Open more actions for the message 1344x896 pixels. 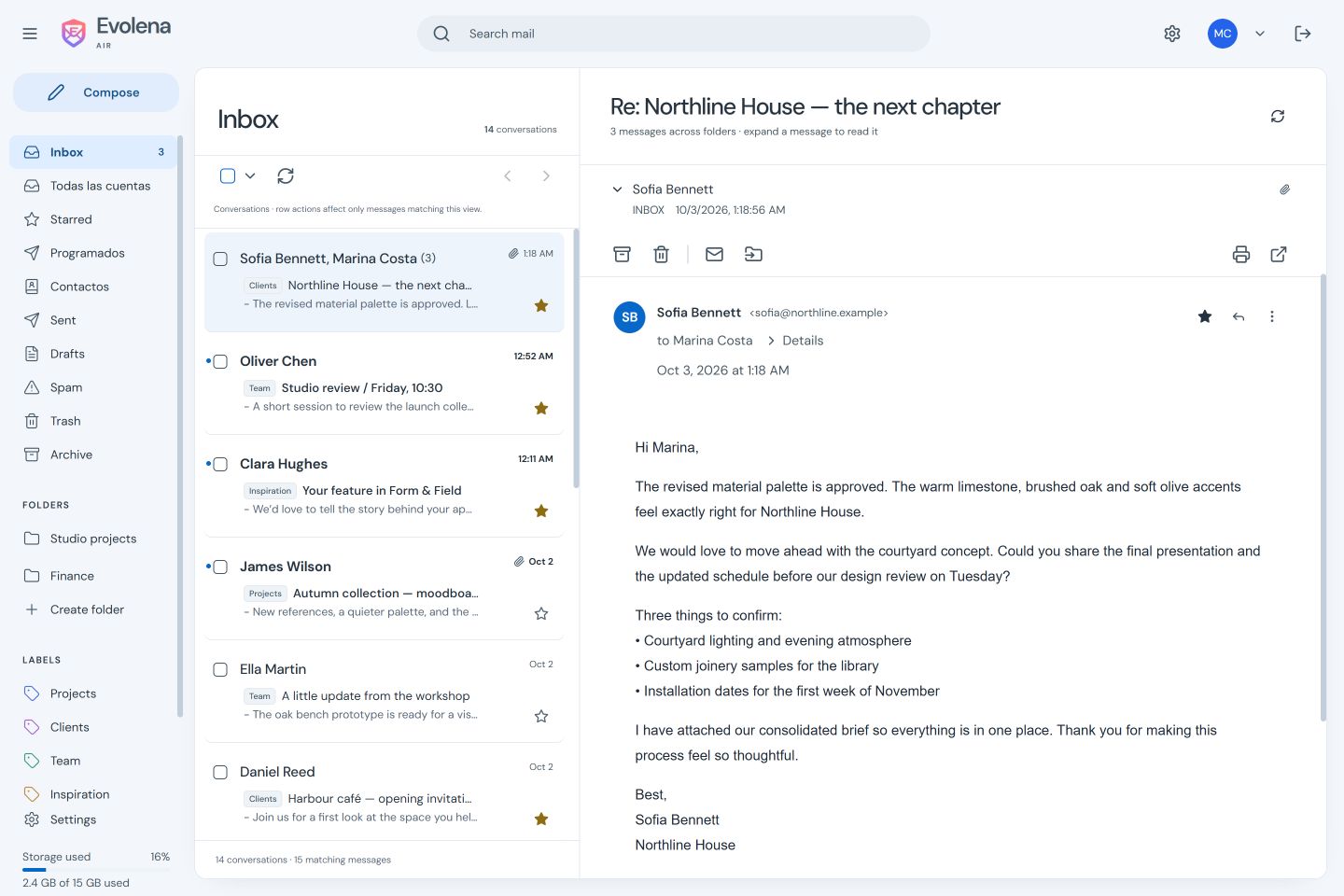point(1271,316)
